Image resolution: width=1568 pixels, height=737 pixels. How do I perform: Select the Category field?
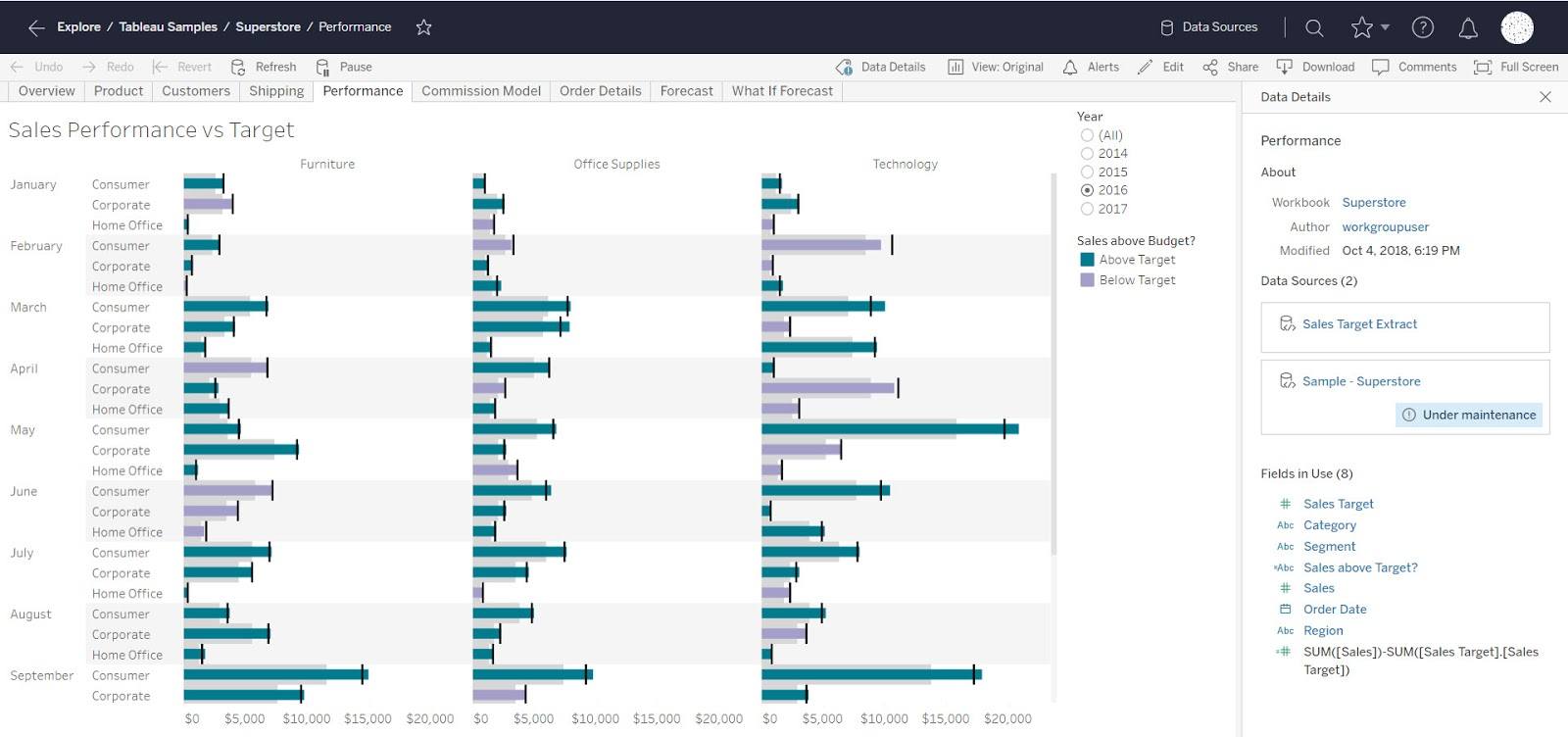[1329, 525]
